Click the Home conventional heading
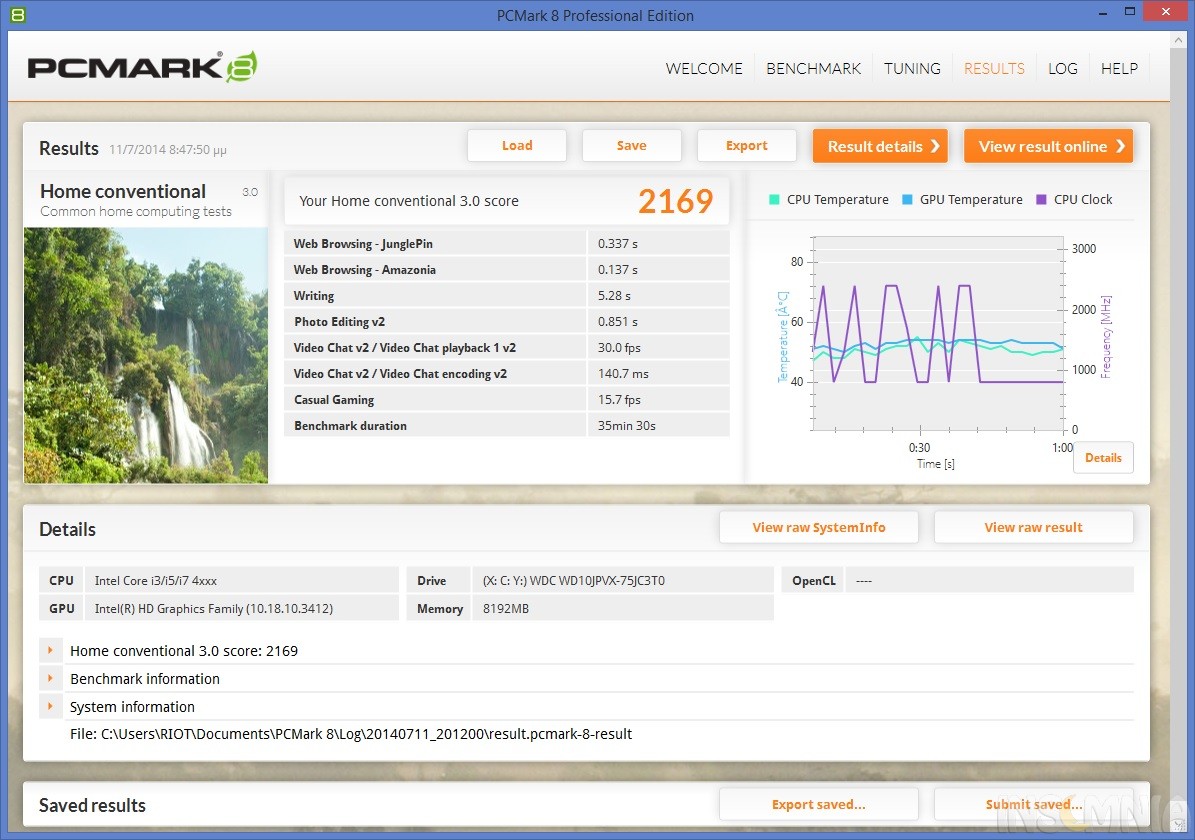Viewport: 1195px width, 840px height. (x=123, y=191)
